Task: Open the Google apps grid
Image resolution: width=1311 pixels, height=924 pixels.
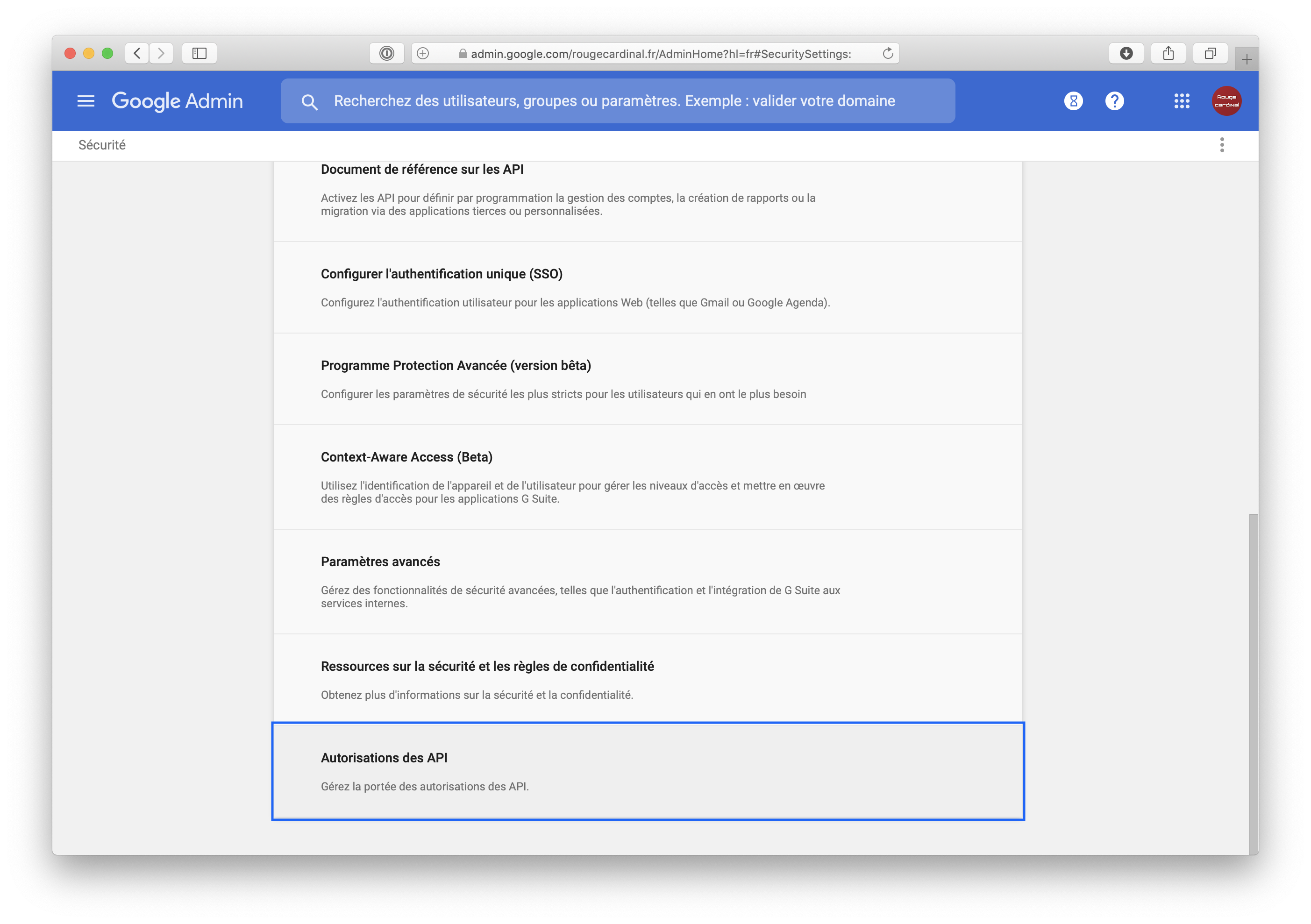Action: coord(1182,101)
